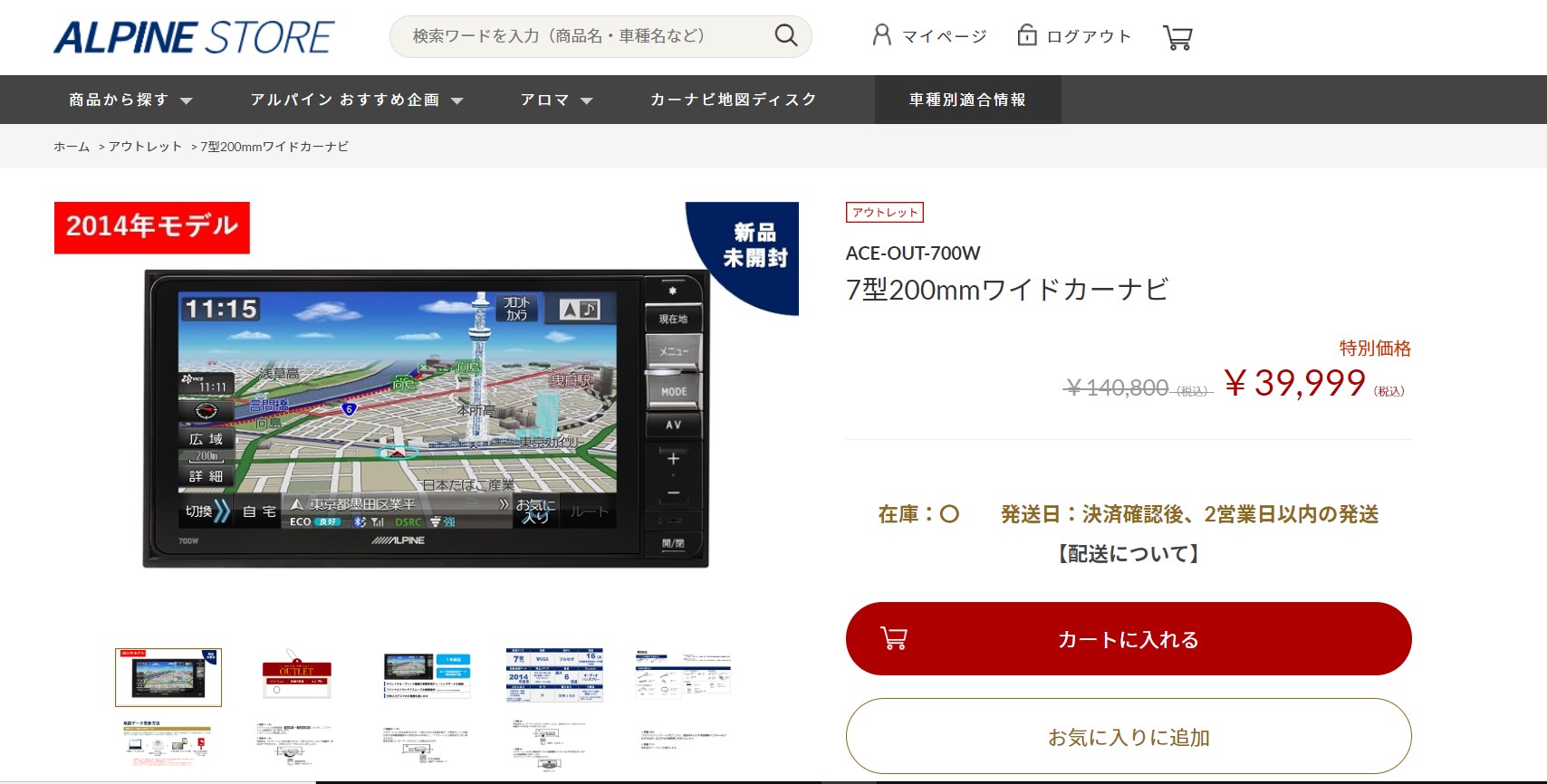
Task: Click the 7型200mmワイドカーナビ breadcrumb text
Action: pos(274,147)
